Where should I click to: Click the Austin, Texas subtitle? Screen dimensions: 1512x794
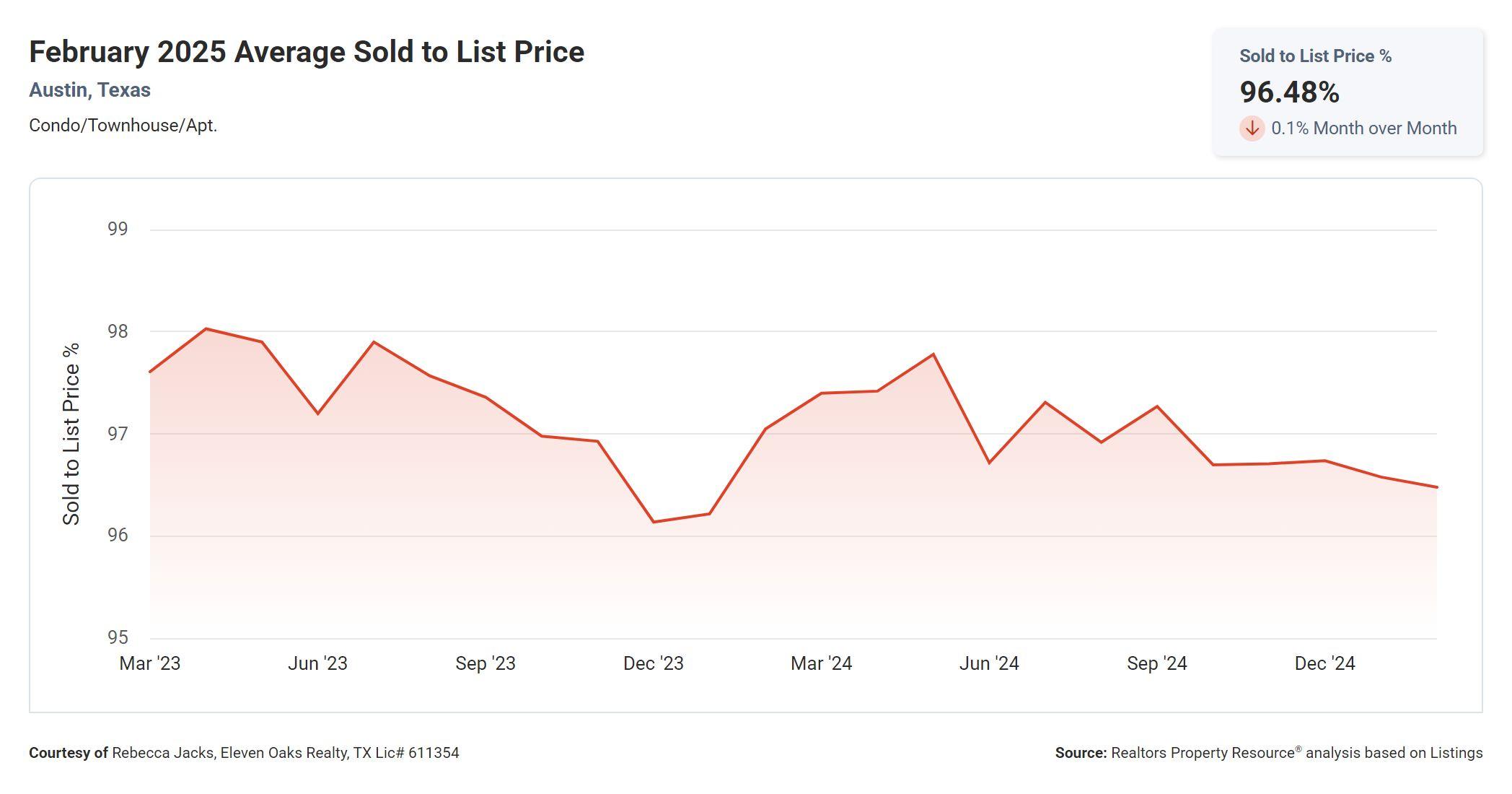coord(89,90)
